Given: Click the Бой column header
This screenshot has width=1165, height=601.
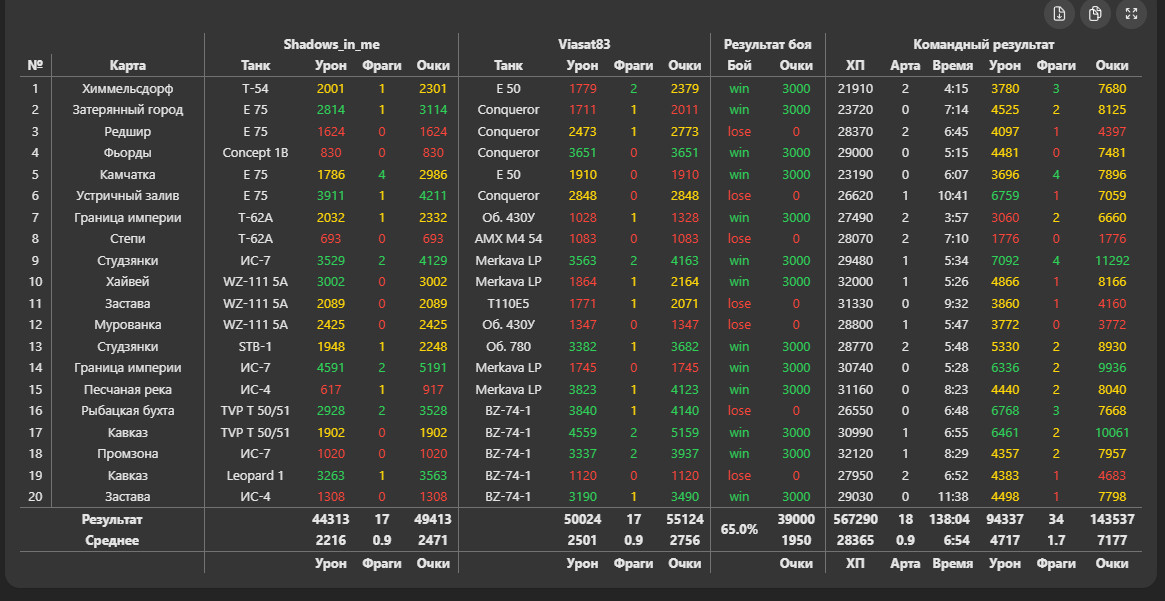Looking at the screenshot, I should 739,66.
